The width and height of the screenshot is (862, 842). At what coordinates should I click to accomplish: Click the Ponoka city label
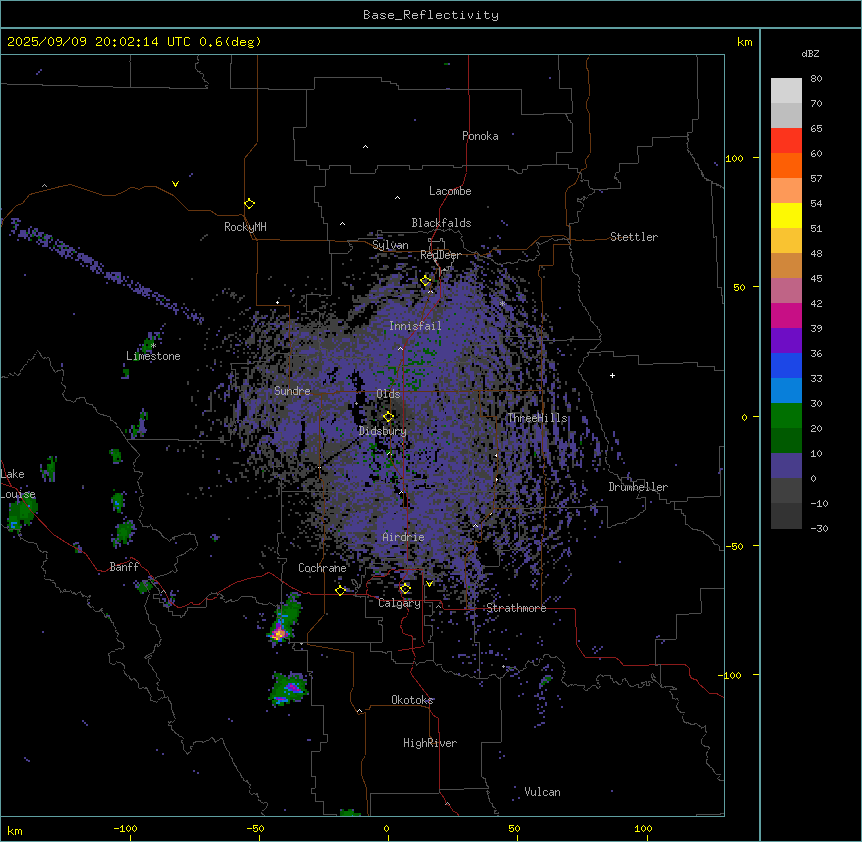pyautogui.click(x=480, y=136)
